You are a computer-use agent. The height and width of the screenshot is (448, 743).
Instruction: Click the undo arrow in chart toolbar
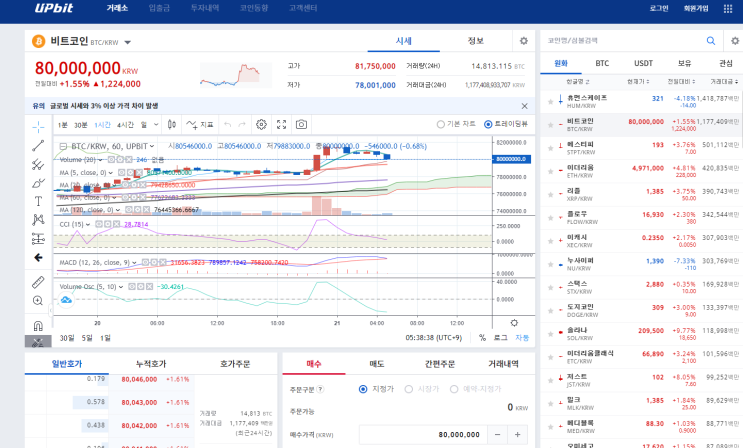tap(227, 124)
